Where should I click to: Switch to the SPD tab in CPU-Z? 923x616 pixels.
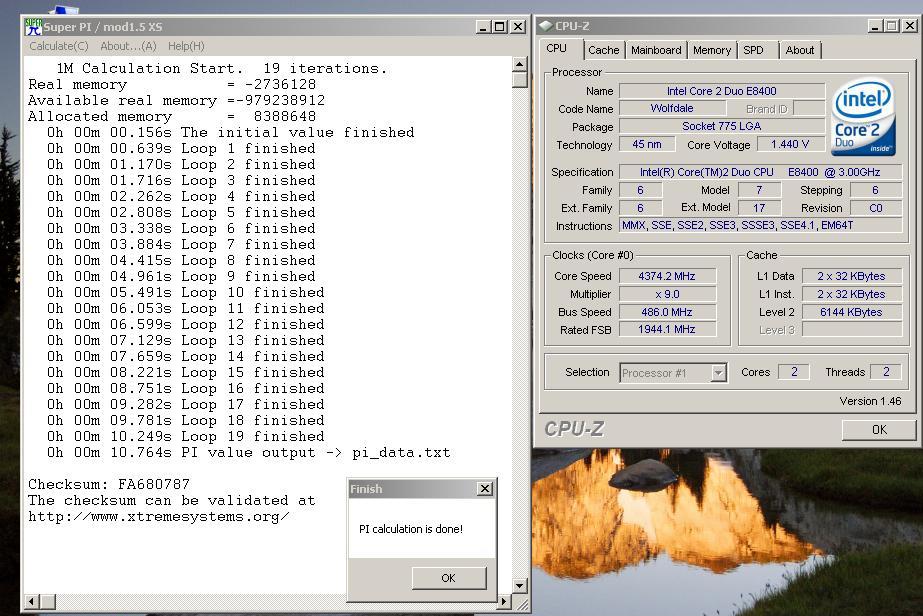(x=753, y=50)
